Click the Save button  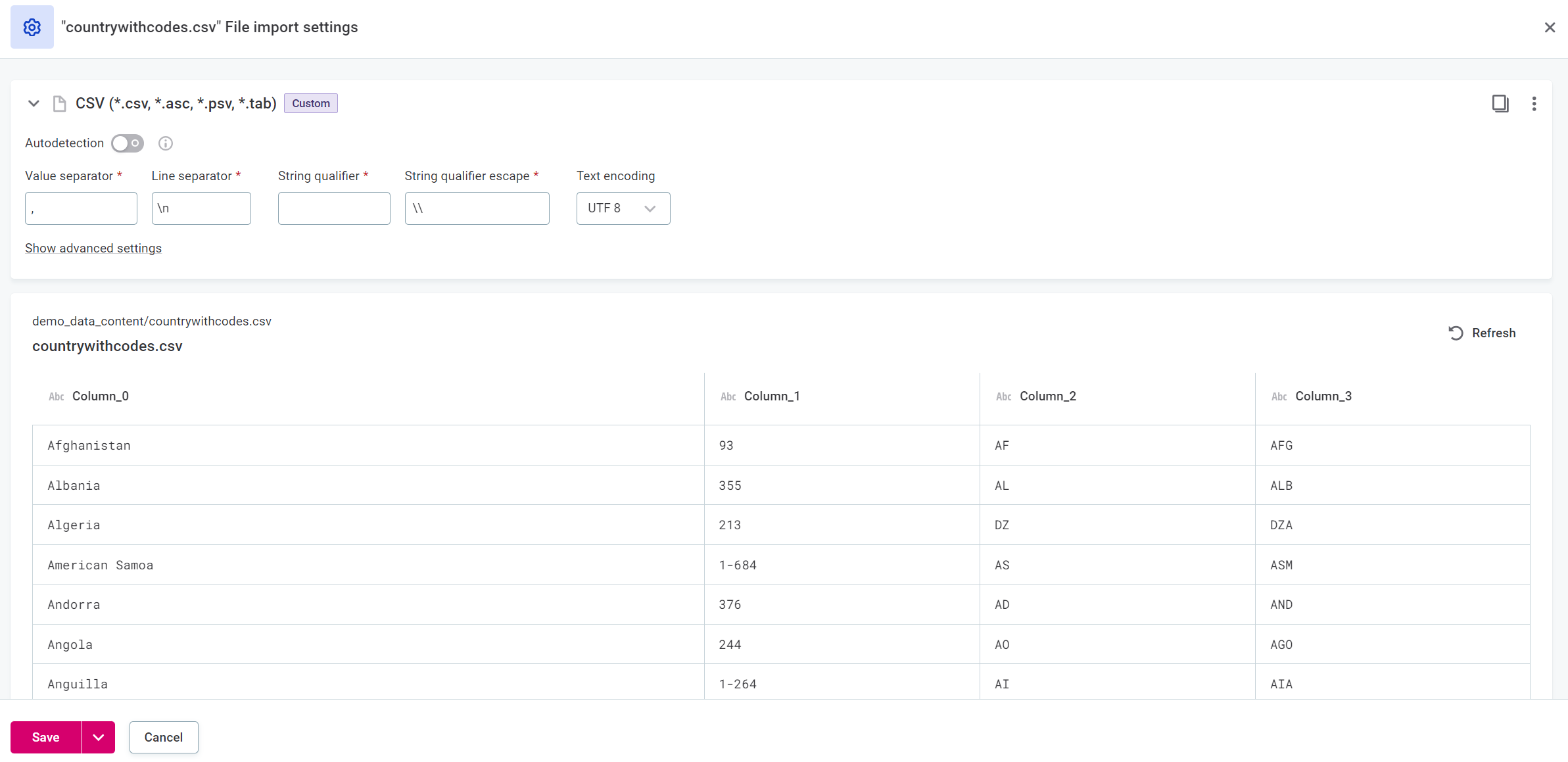(x=46, y=737)
